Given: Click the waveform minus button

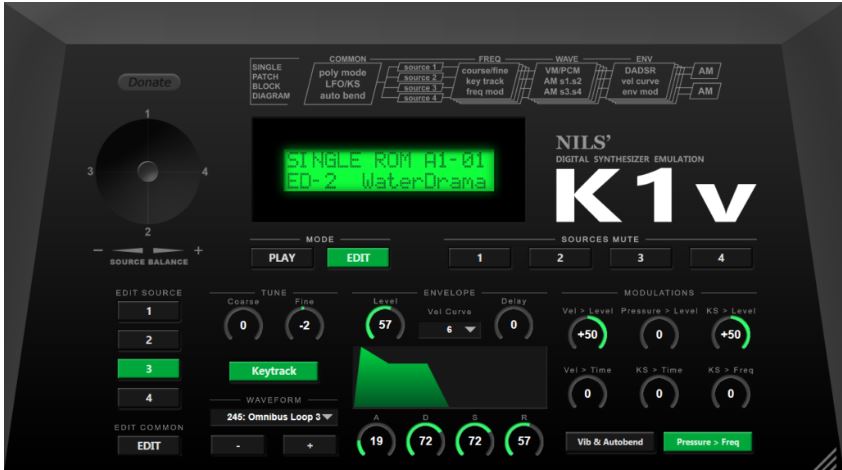Looking at the screenshot, I should [x=238, y=446].
